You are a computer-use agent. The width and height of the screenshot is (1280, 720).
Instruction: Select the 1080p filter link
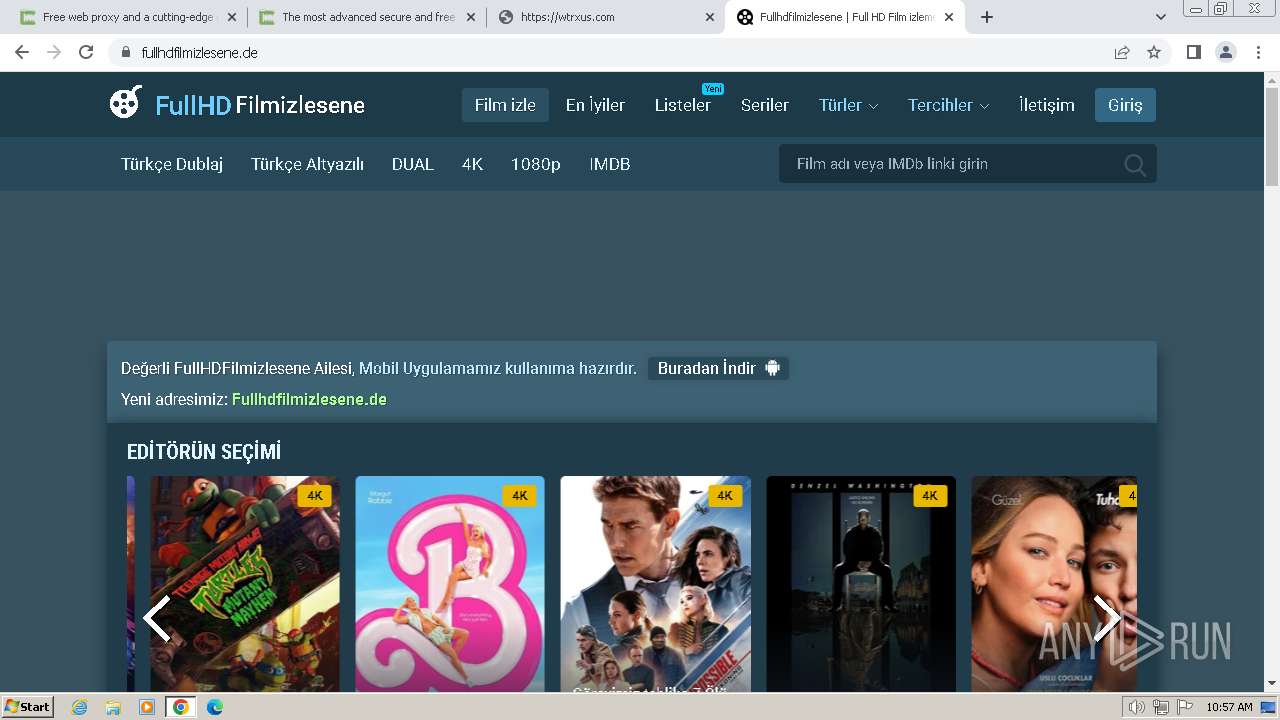click(x=536, y=164)
